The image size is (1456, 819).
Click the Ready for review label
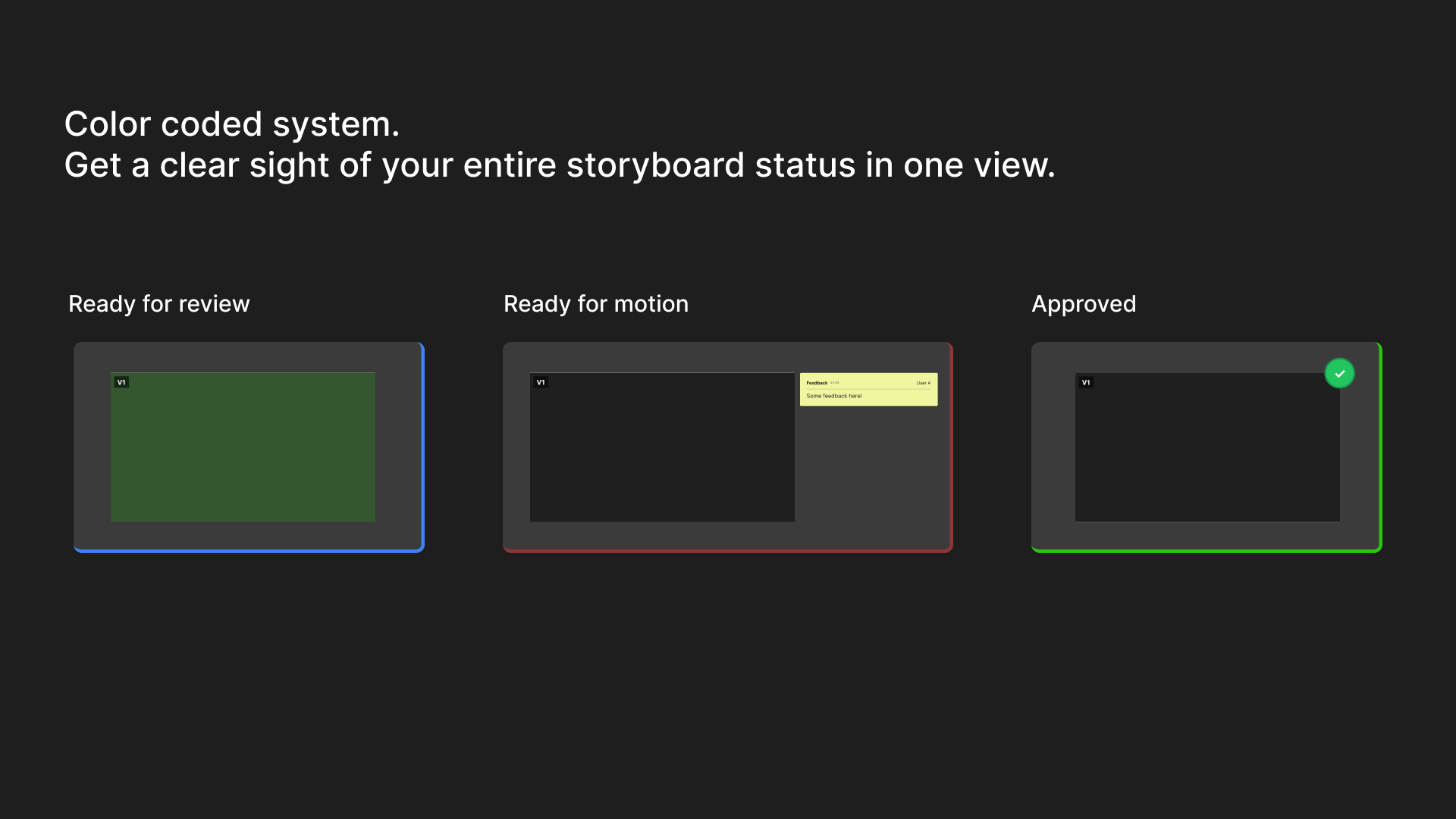point(158,304)
